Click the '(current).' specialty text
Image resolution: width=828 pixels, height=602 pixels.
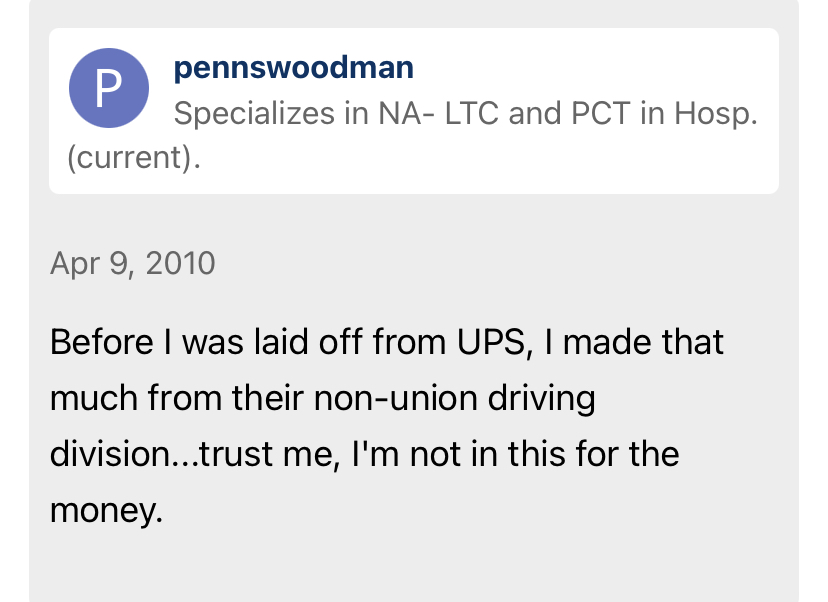(x=134, y=157)
